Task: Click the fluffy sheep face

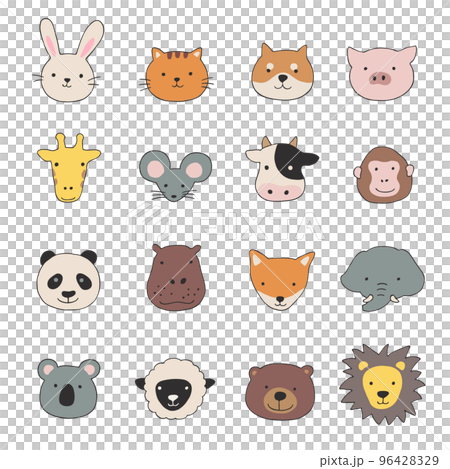Action: point(175,389)
